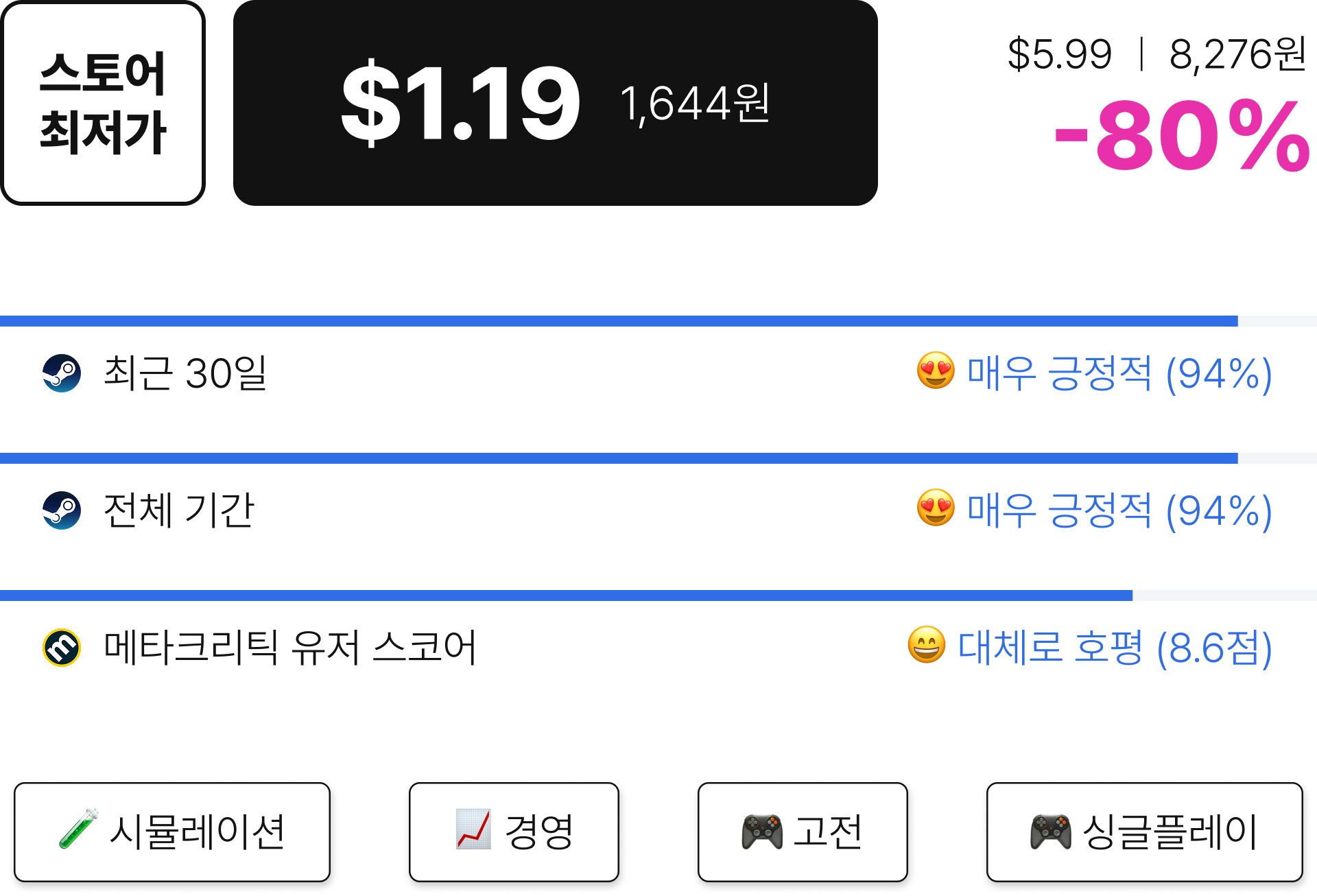1317x896 pixels.
Task: Open 매우 긍정적 (94%) recent reviews link
Action: 1119,373
